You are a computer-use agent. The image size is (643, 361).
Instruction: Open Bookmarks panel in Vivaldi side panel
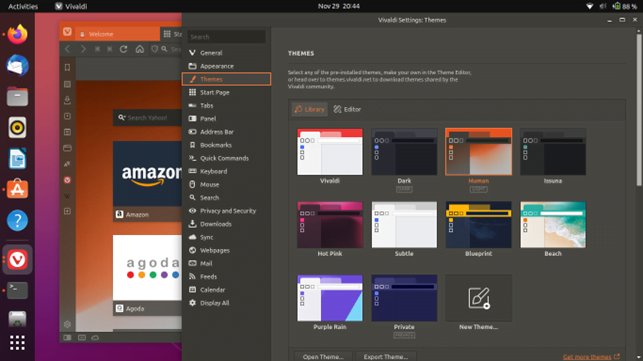67,67
